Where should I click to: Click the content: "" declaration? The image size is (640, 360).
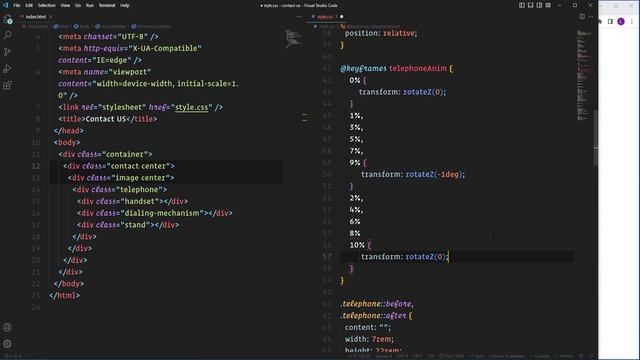[x=368, y=327]
